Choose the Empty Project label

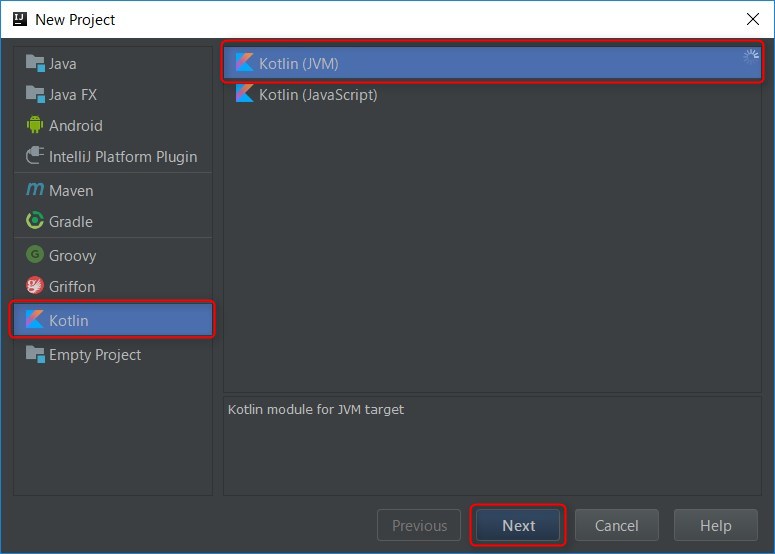(x=95, y=355)
